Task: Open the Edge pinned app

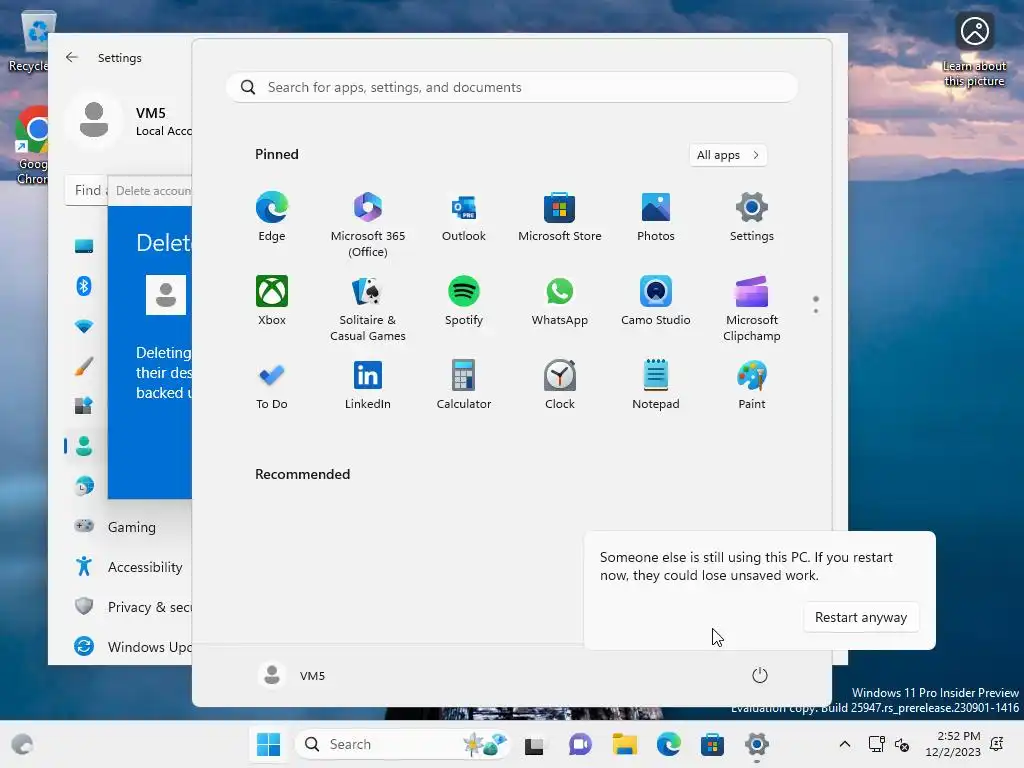Action: point(272,217)
